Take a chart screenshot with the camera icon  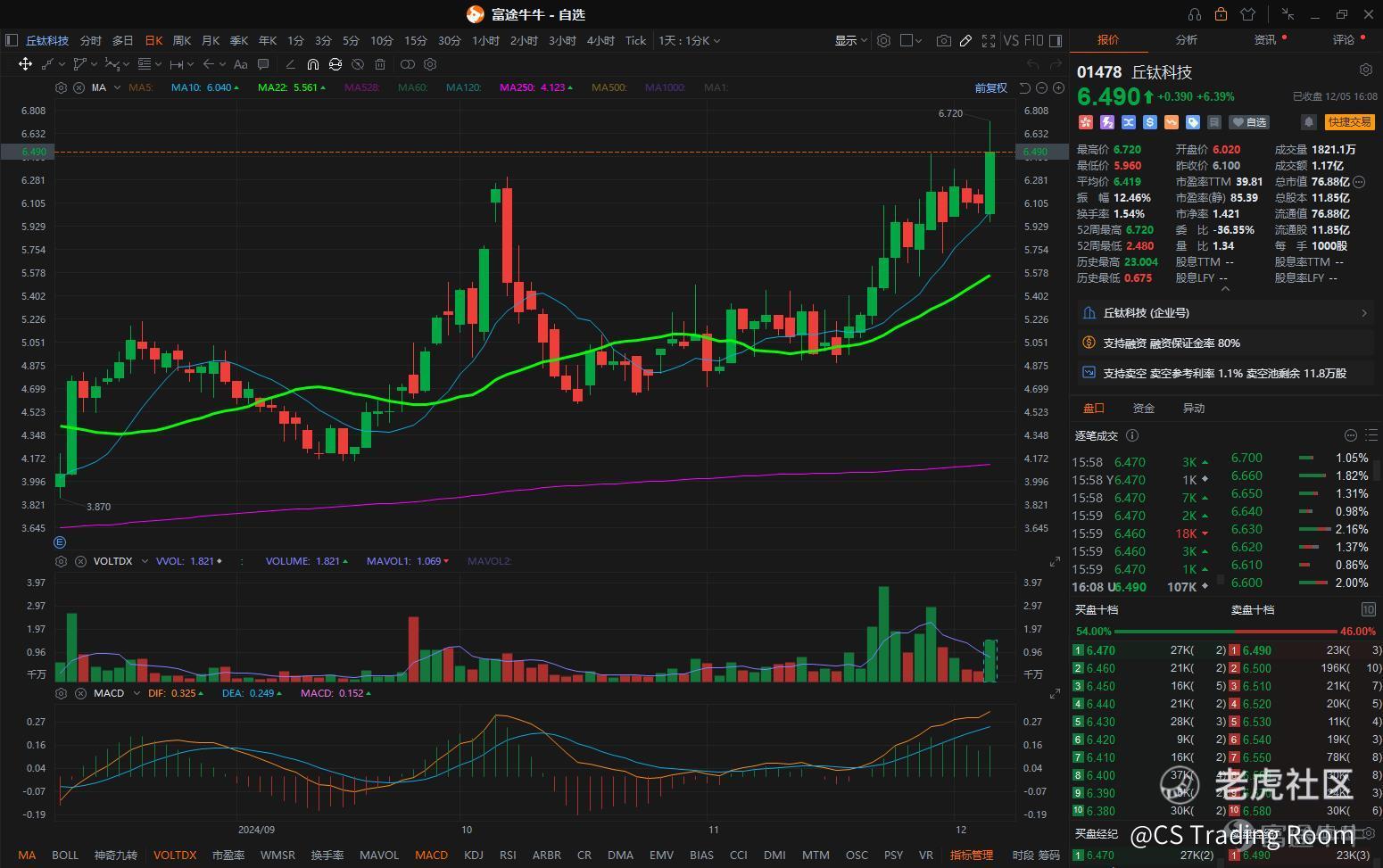click(943, 40)
